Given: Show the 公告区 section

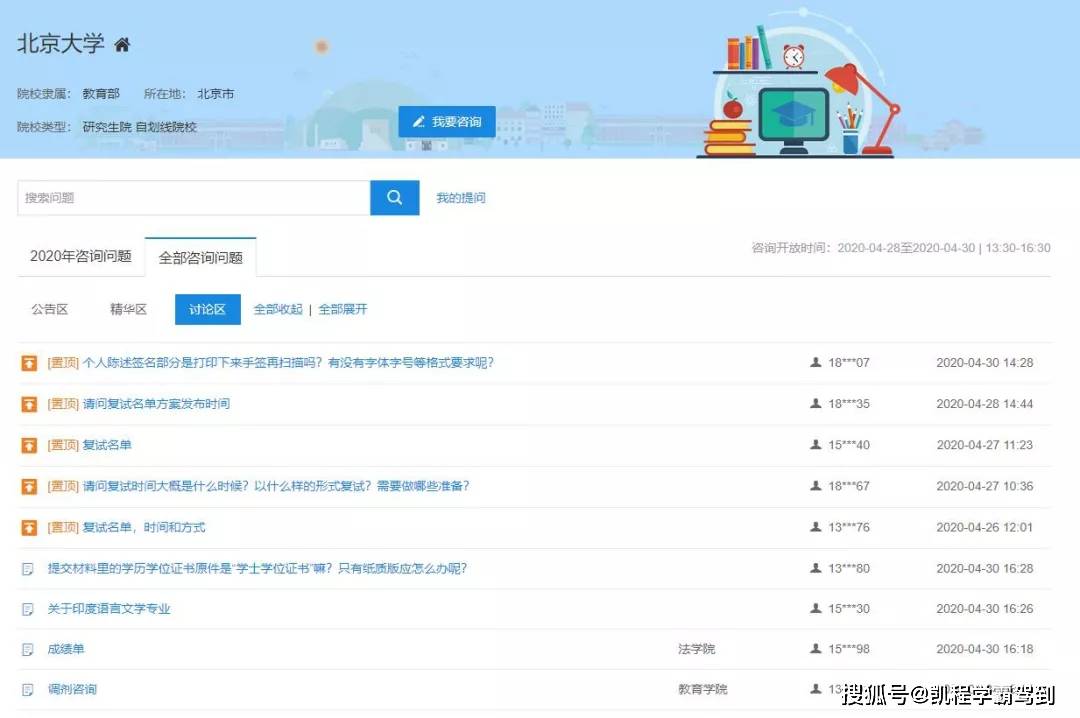Looking at the screenshot, I should coord(50,310).
